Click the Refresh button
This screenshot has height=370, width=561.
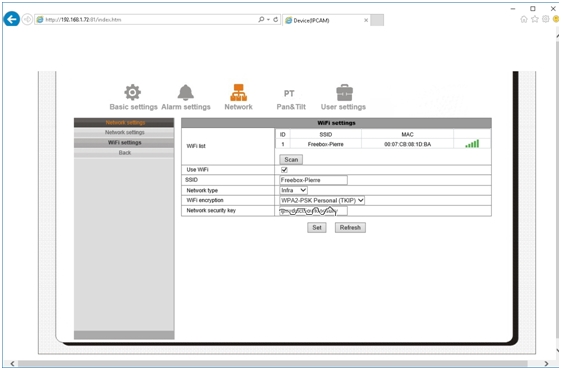pos(350,228)
